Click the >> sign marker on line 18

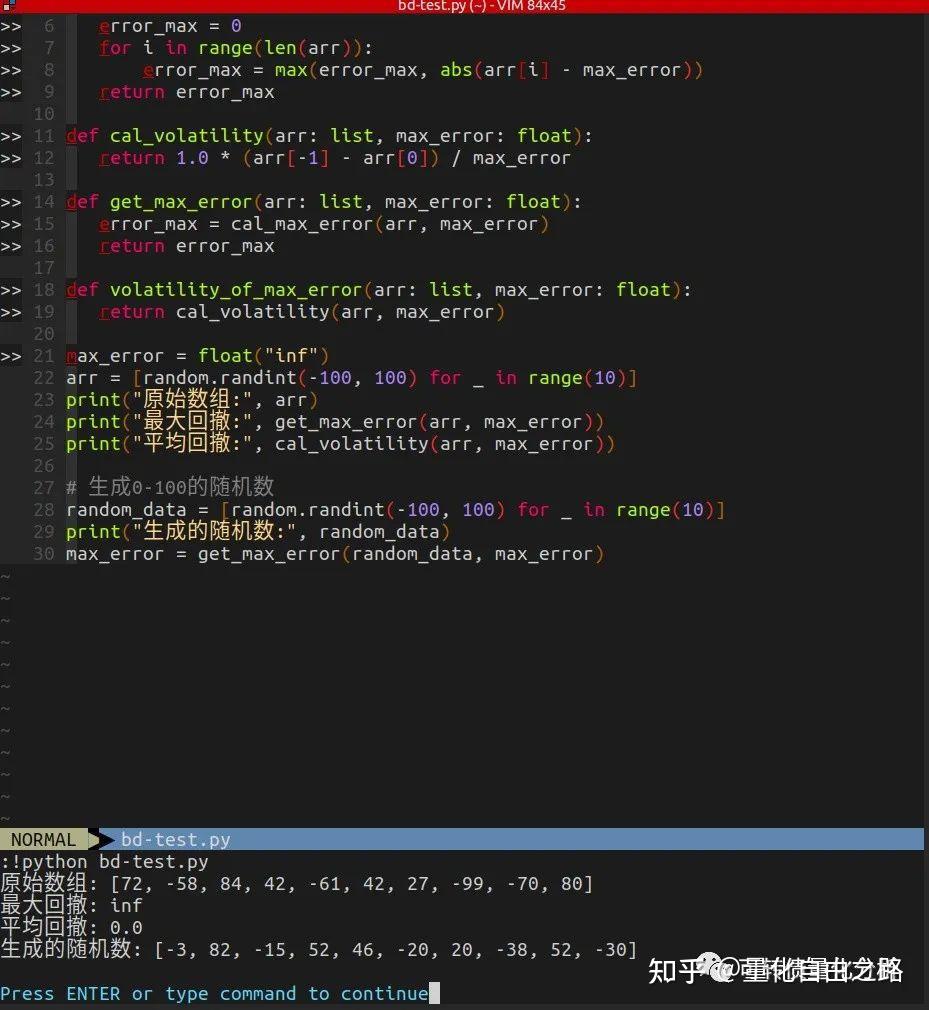tap(11, 291)
